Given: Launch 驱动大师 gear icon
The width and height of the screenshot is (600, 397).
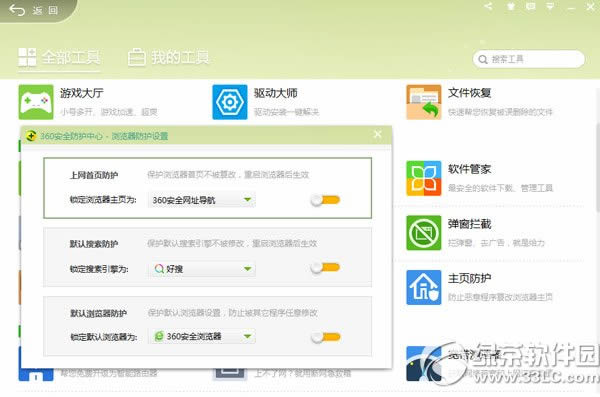Looking at the screenshot, I should pyautogui.click(x=230, y=102).
